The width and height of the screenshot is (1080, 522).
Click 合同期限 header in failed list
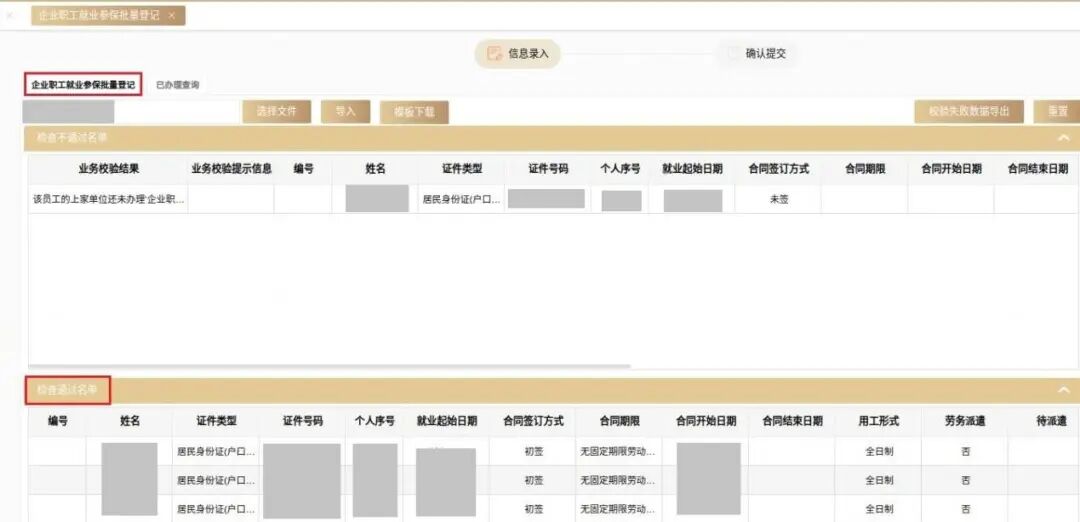click(x=865, y=169)
